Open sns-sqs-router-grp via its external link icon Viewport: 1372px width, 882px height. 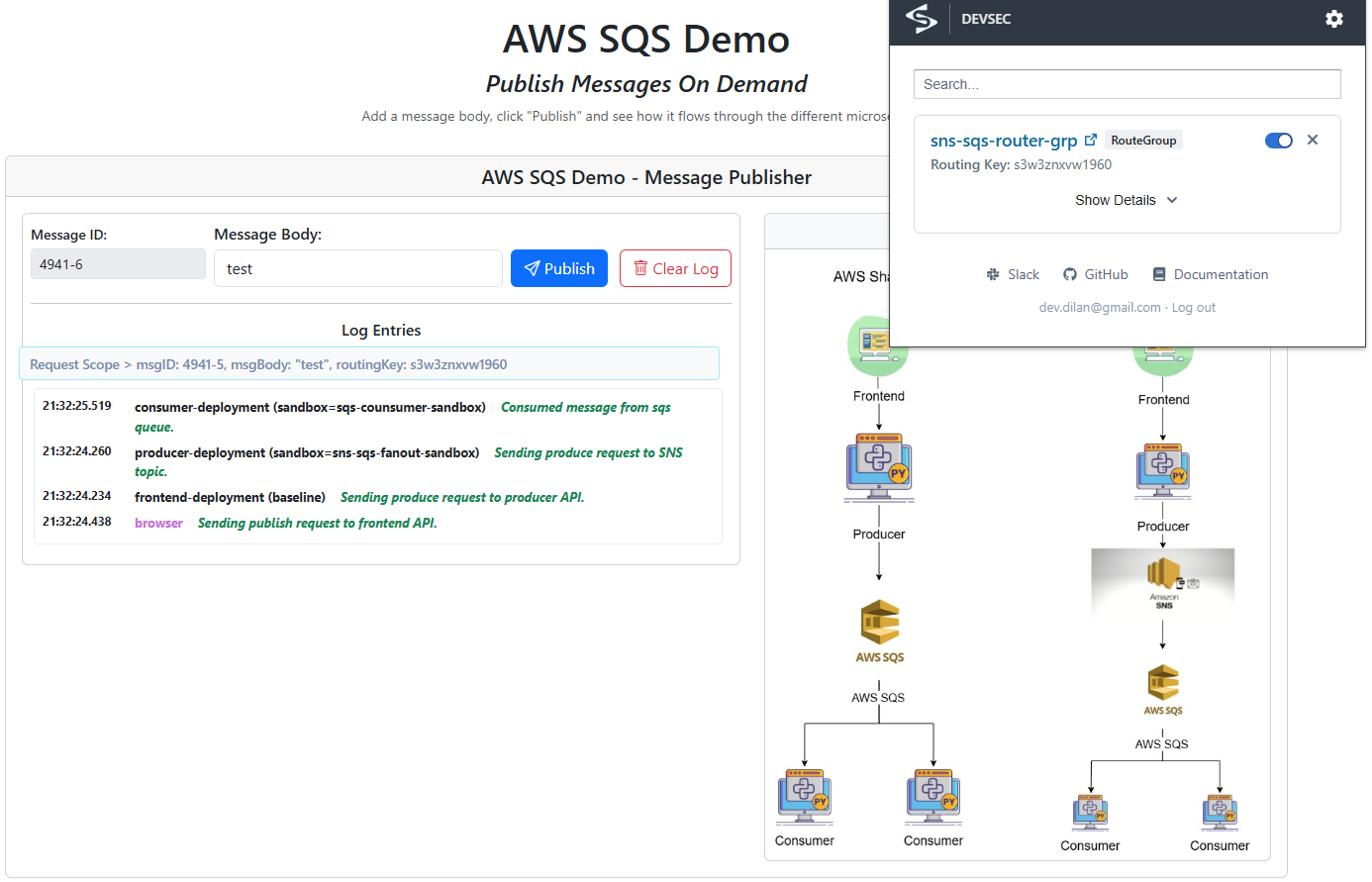1091,140
